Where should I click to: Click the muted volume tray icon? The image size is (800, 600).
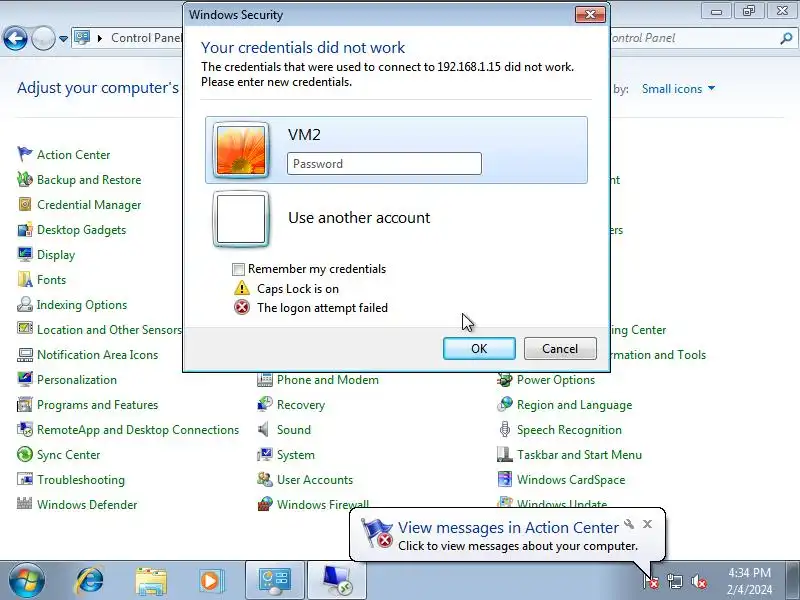[699, 581]
